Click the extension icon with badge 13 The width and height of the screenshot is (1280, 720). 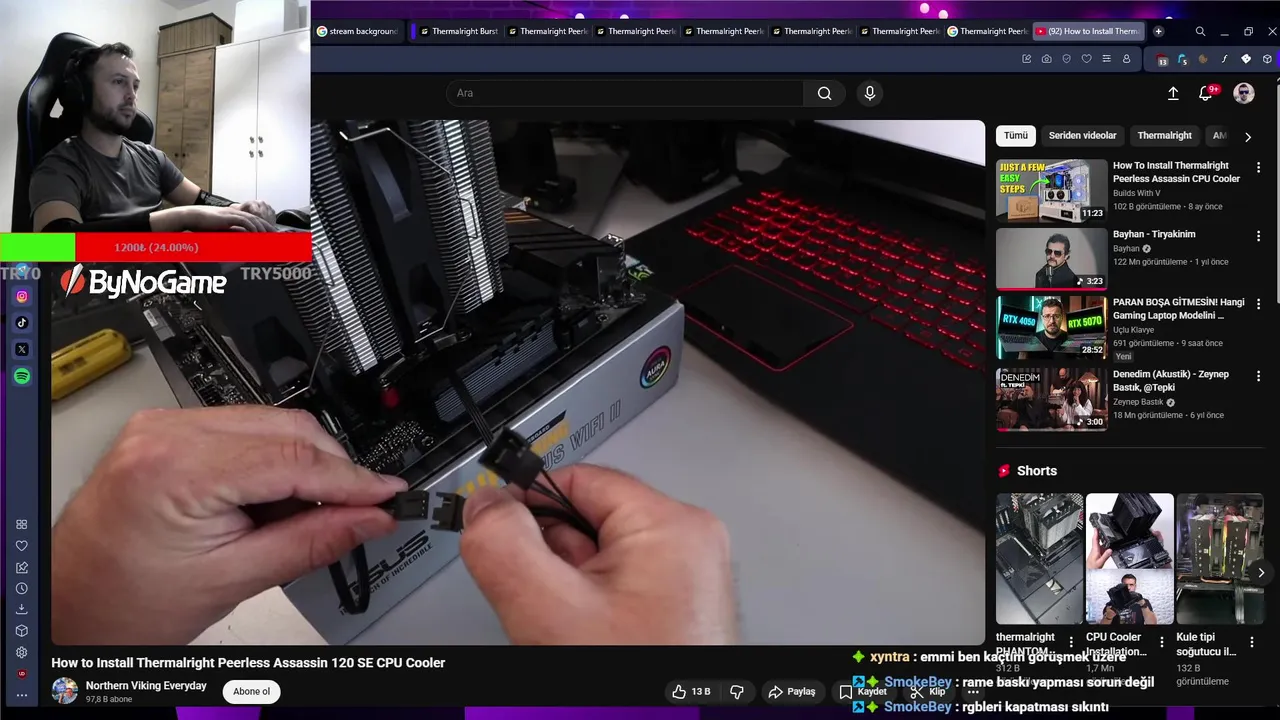coord(1162,60)
